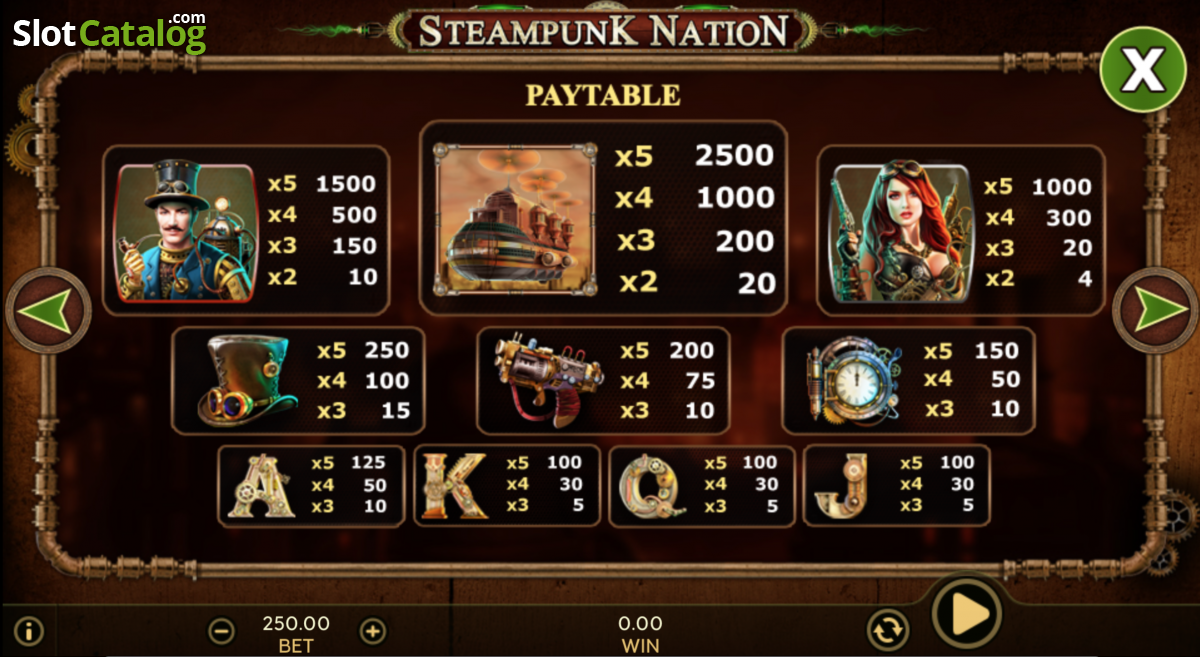Click the 250.00 bet amount display
Viewport: 1200px width, 657px height.
(x=296, y=623)
